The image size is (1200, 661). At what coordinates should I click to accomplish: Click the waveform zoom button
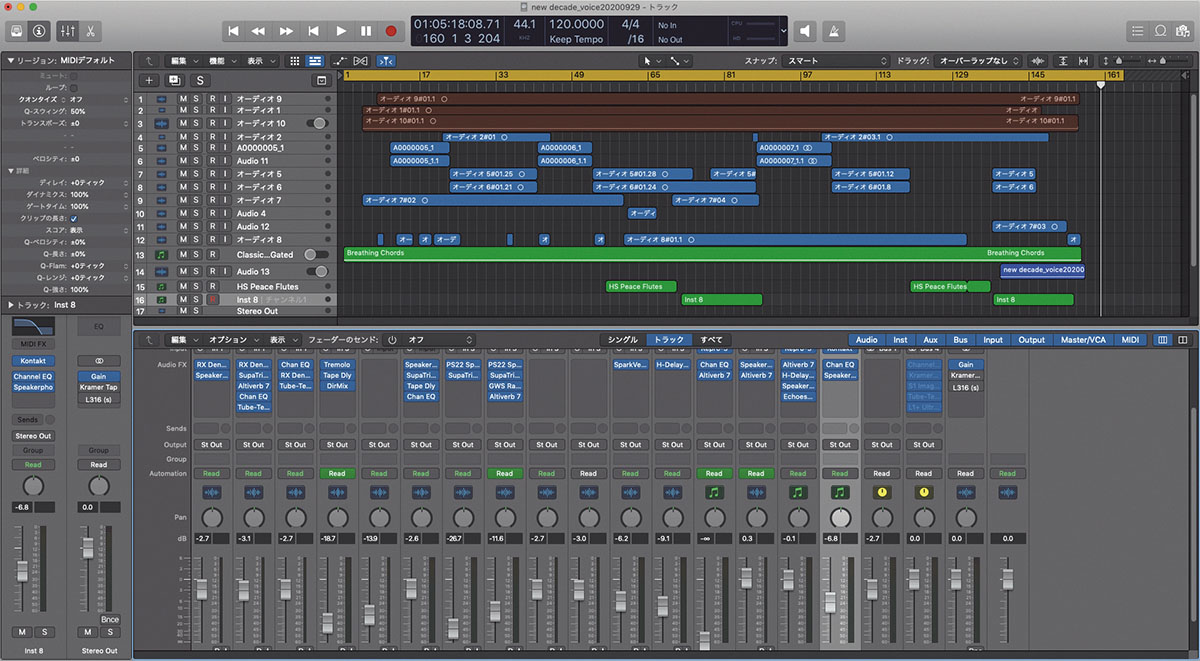click(1040, 61)
